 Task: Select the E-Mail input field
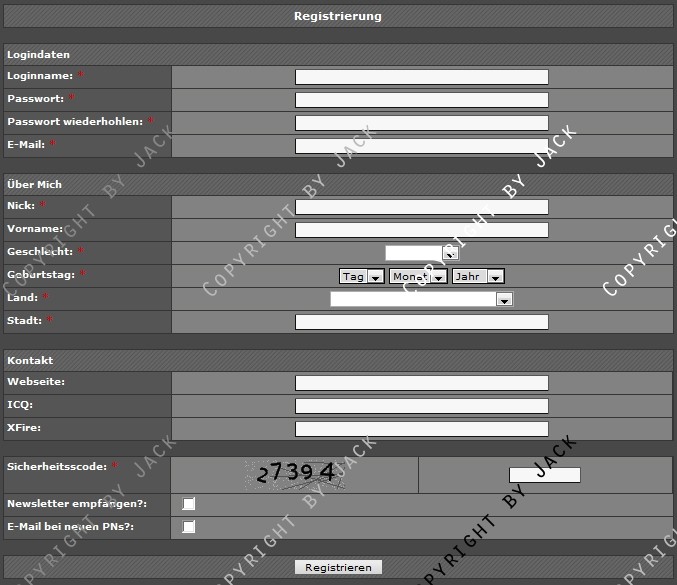[x=422, y=146]
